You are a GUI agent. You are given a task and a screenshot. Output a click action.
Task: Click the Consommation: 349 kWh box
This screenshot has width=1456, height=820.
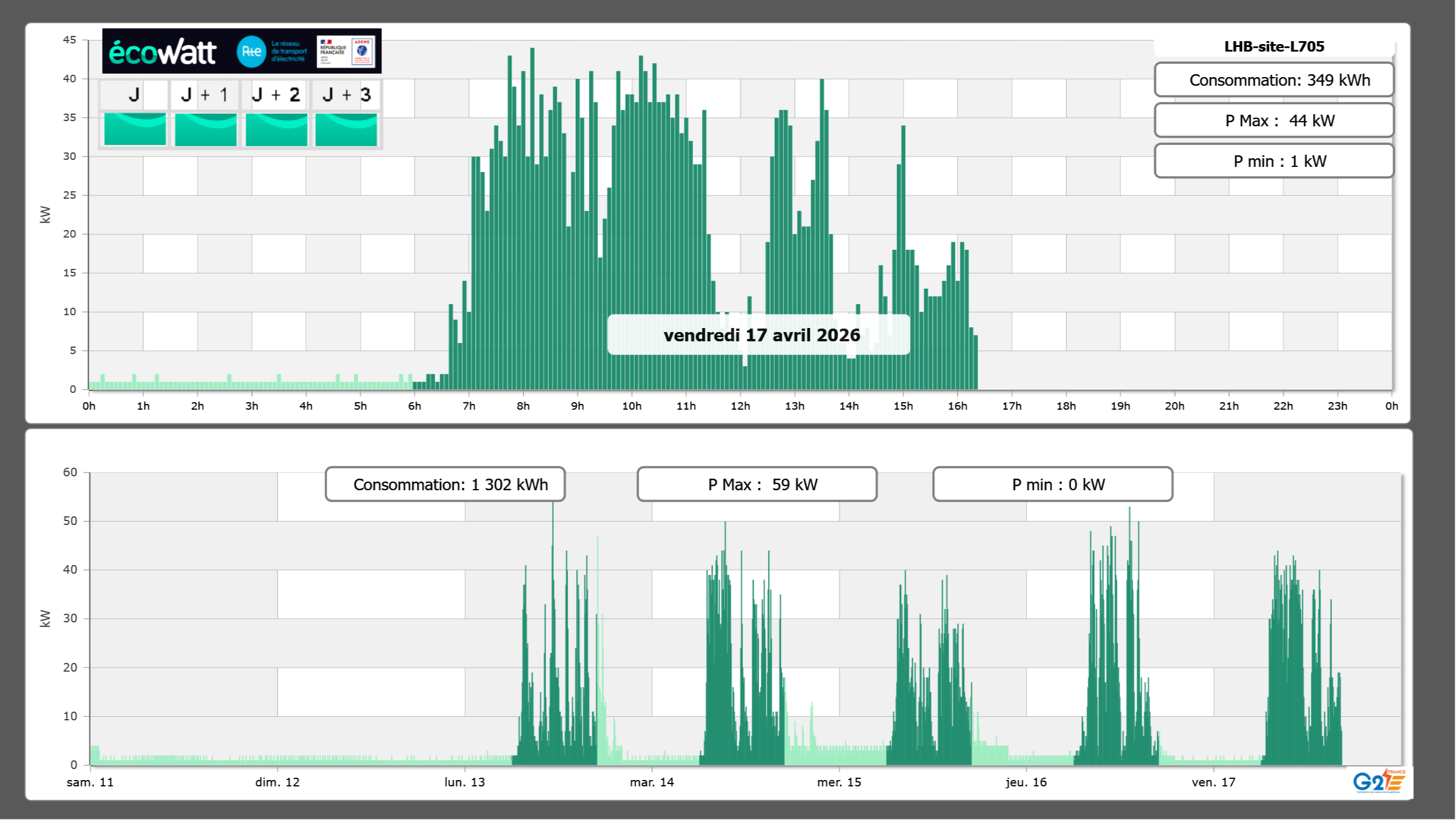click(1273, 80)
